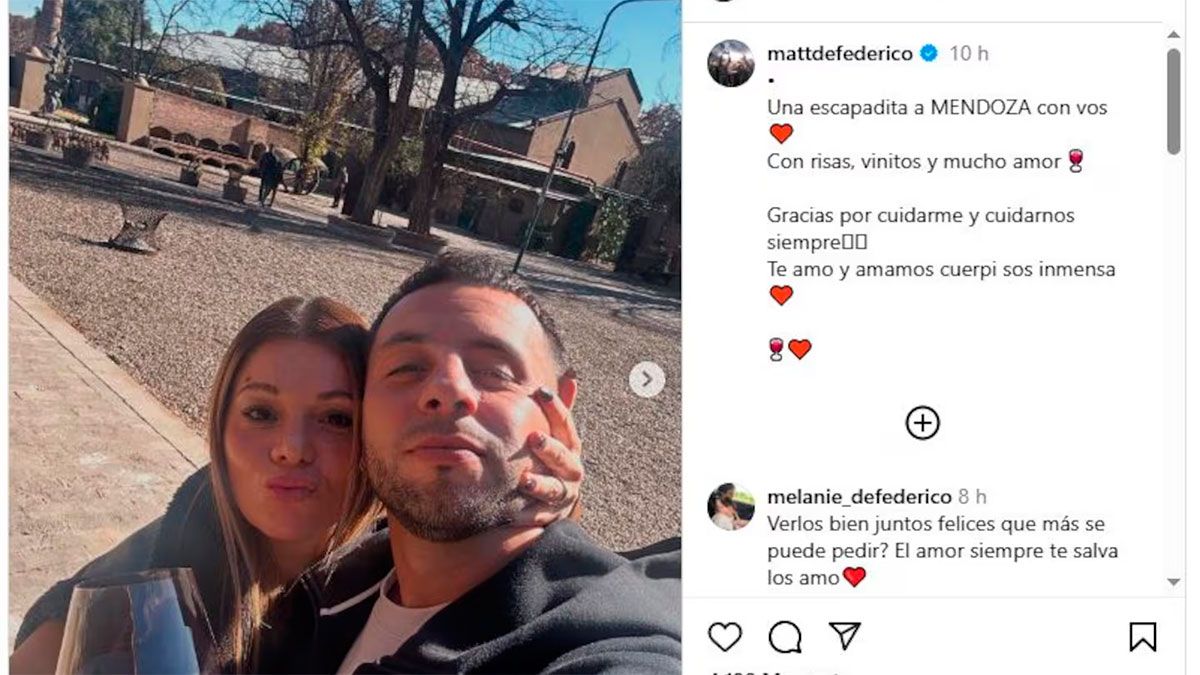Click the 10 h post timestamp

(969, 54)
